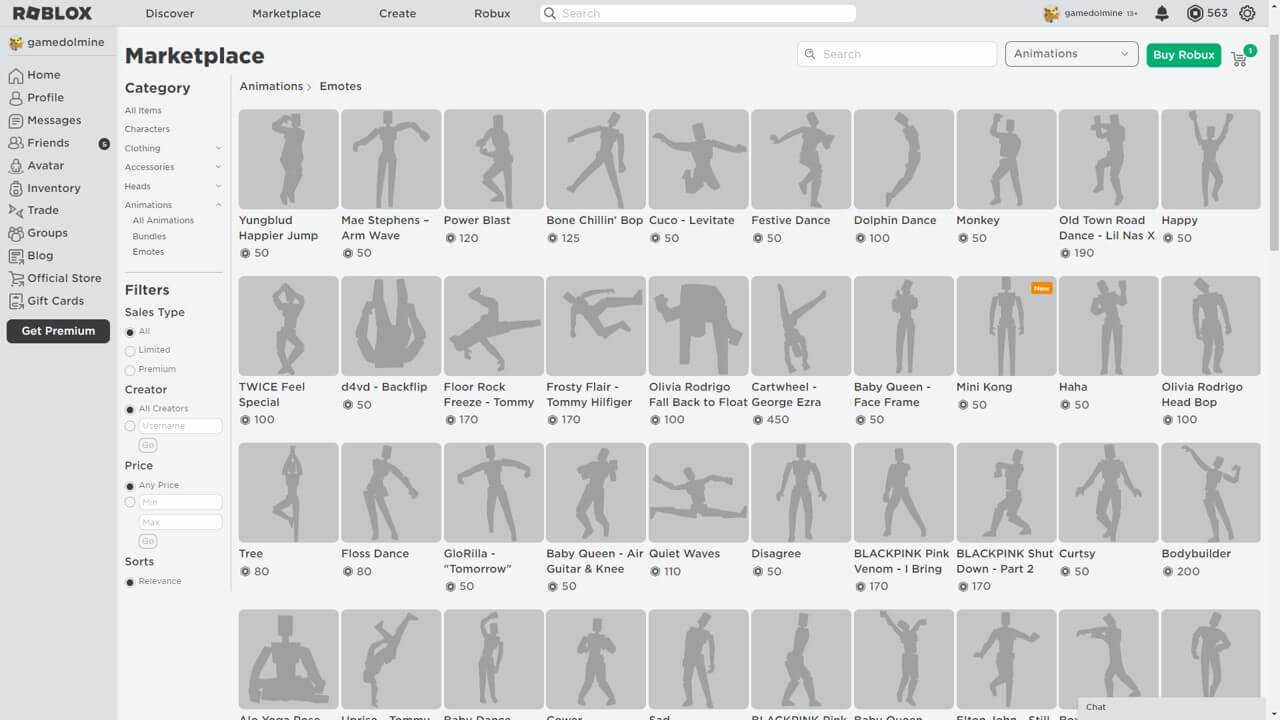Open the All Items category

tap(143, 111)
